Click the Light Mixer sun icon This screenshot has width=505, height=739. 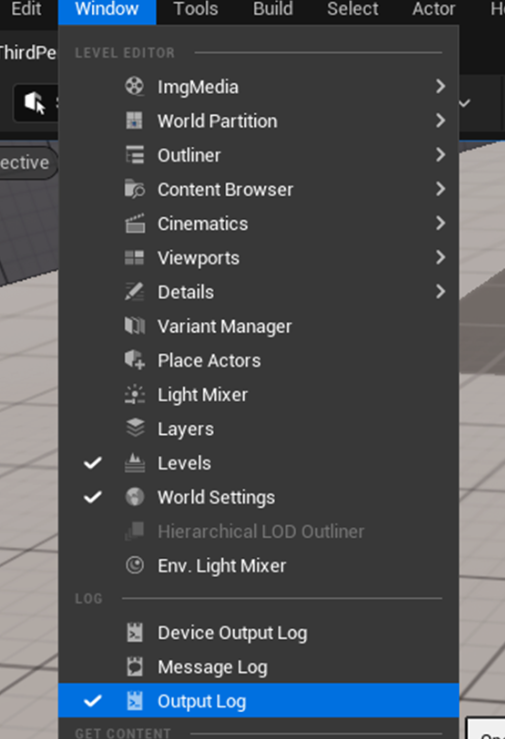click(135, 394)
